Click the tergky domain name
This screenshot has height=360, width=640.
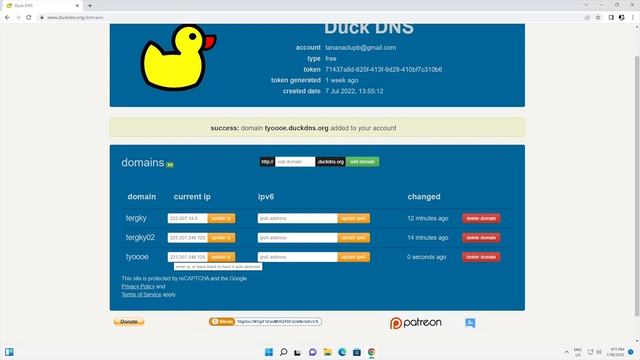click(x=136, y=218)
